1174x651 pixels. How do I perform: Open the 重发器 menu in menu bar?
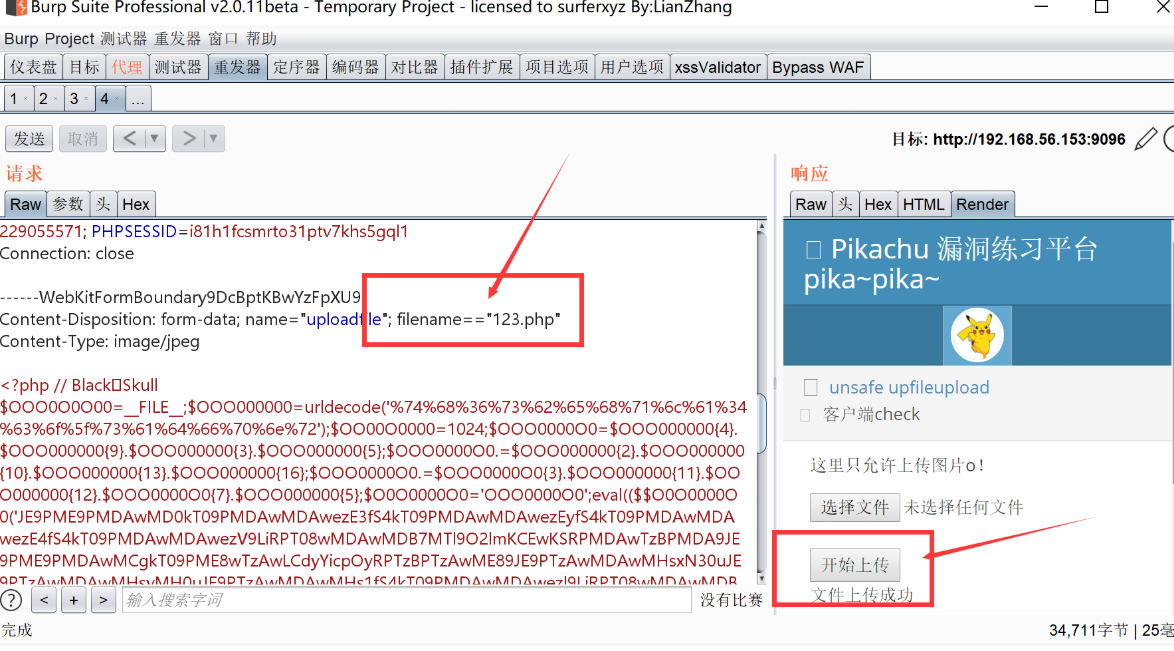point(177,39)
